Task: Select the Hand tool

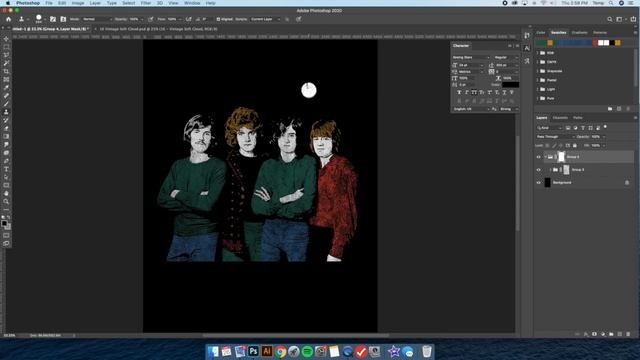Action: [x=6, y=193]
